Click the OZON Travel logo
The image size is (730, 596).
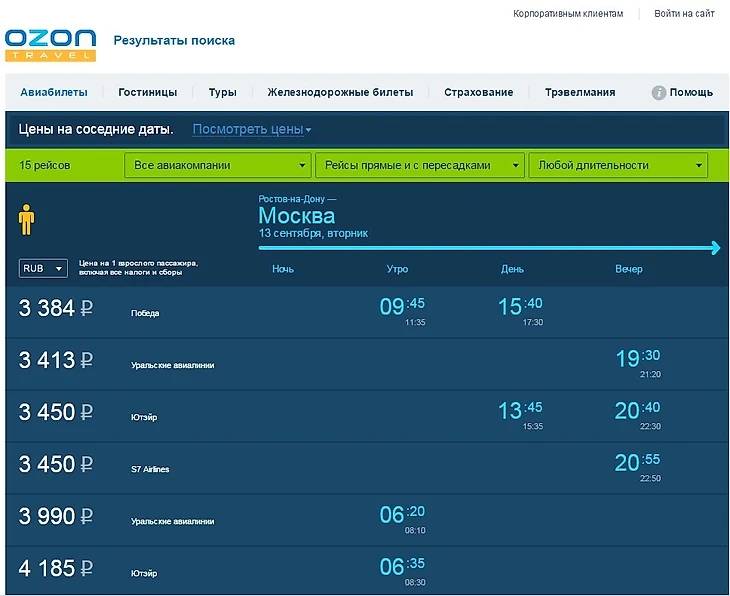pos(50,43)
